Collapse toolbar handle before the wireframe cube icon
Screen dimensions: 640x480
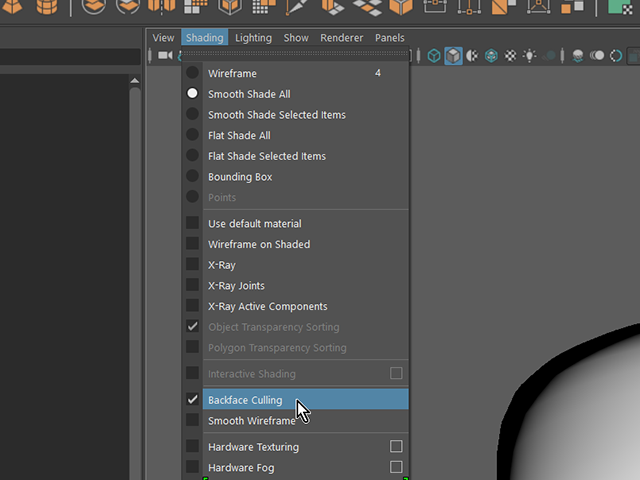(418, 56)
